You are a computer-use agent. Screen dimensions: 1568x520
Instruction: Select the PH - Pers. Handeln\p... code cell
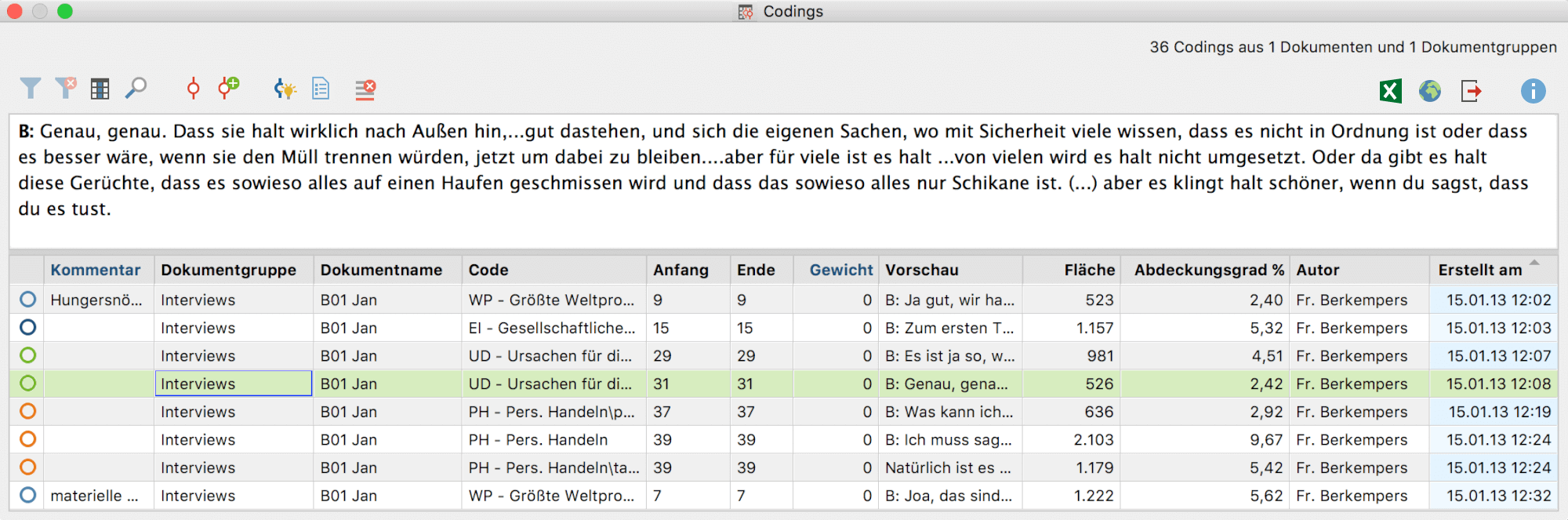[x=554, y=412]
